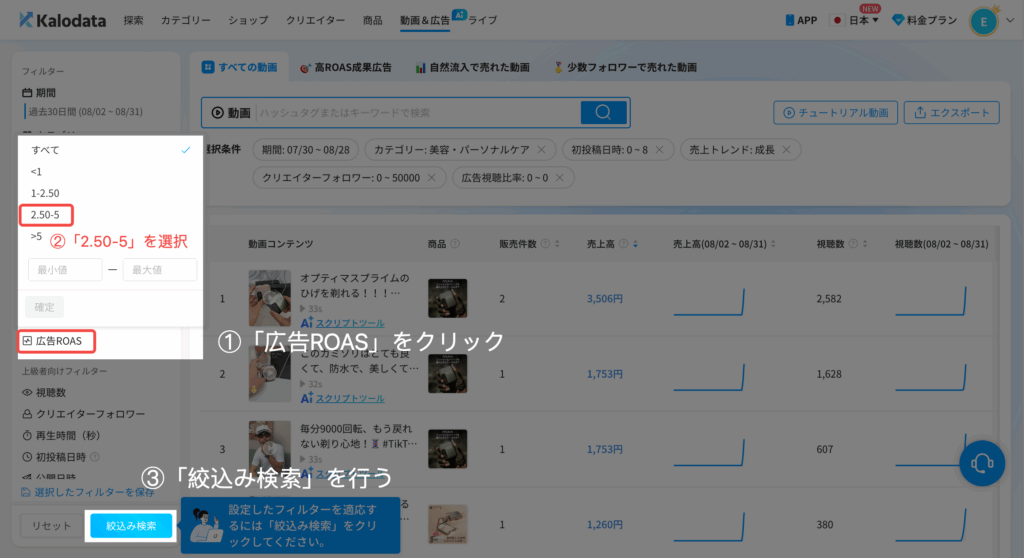This screenshot has width=1024, height=558.
Task: Click the magnifier search button
Action: [x=603, y=112]
